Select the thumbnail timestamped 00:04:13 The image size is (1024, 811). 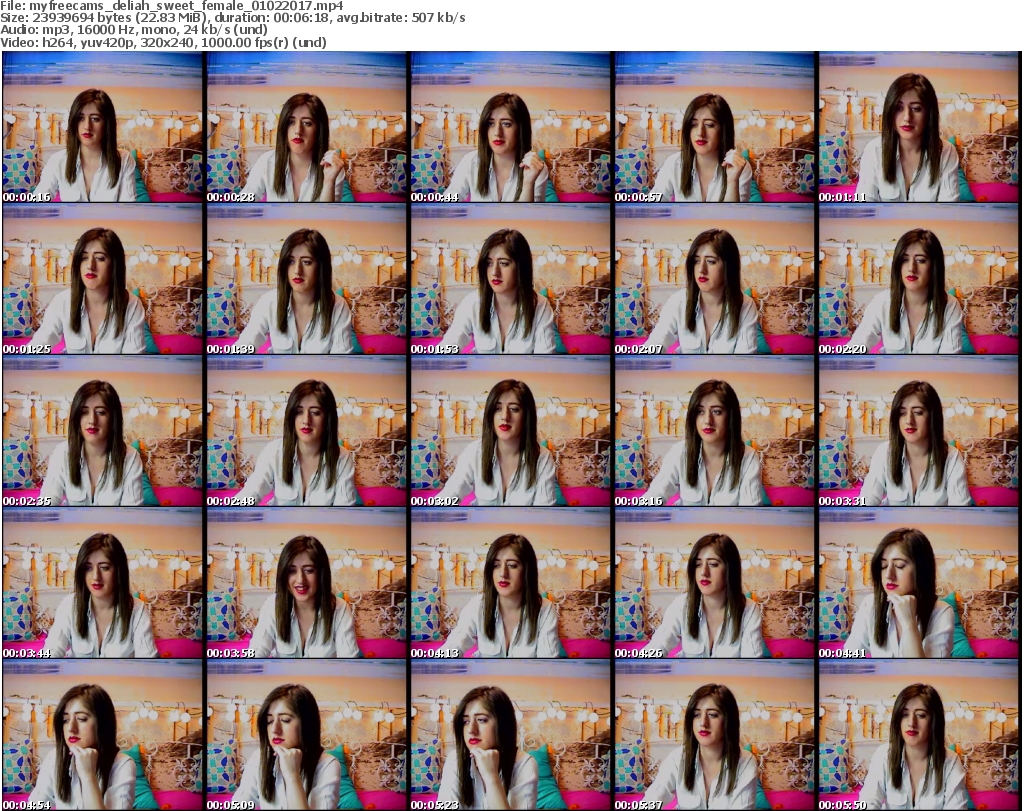[511, 583]
